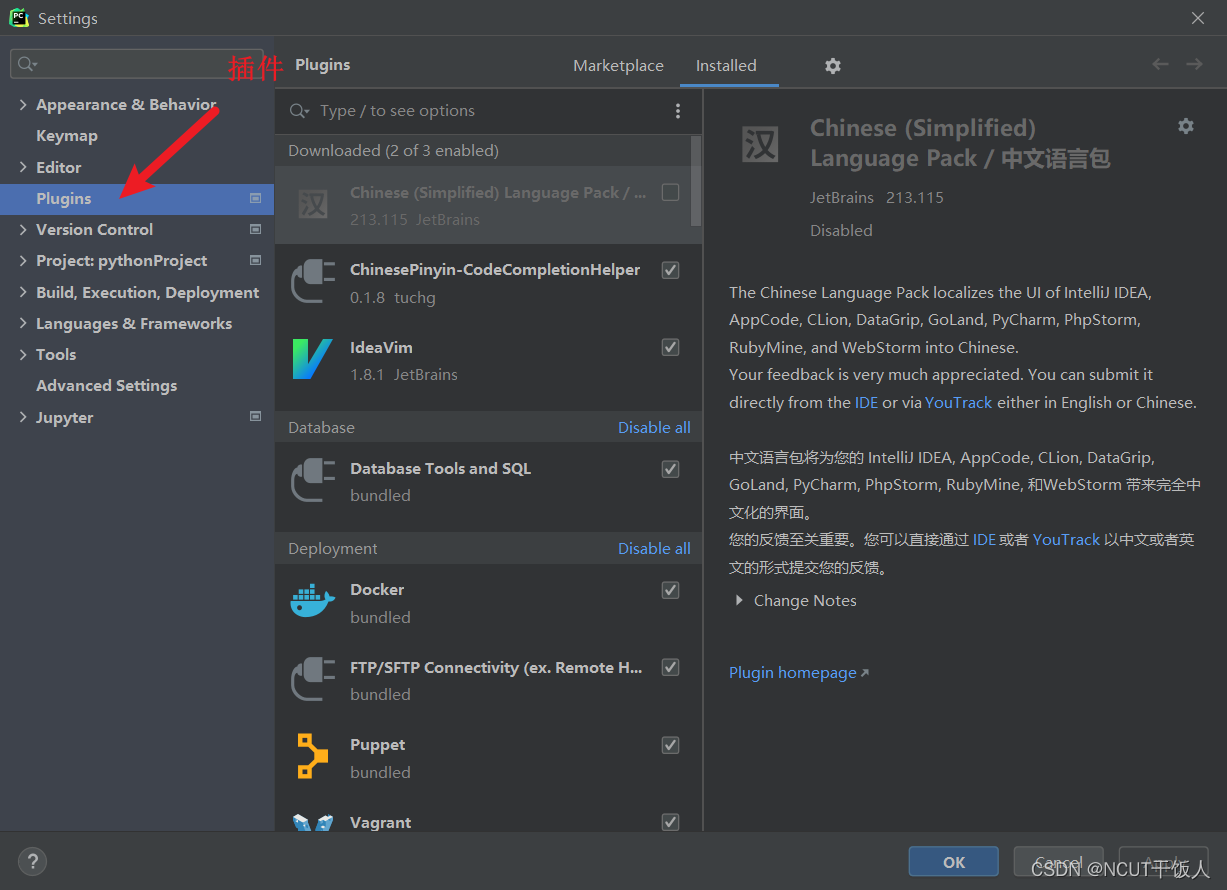The height and width of the screenshot is (890, 1227).
Task: Click the OK button
Action: pyautogui.click(x=954, y=862)
